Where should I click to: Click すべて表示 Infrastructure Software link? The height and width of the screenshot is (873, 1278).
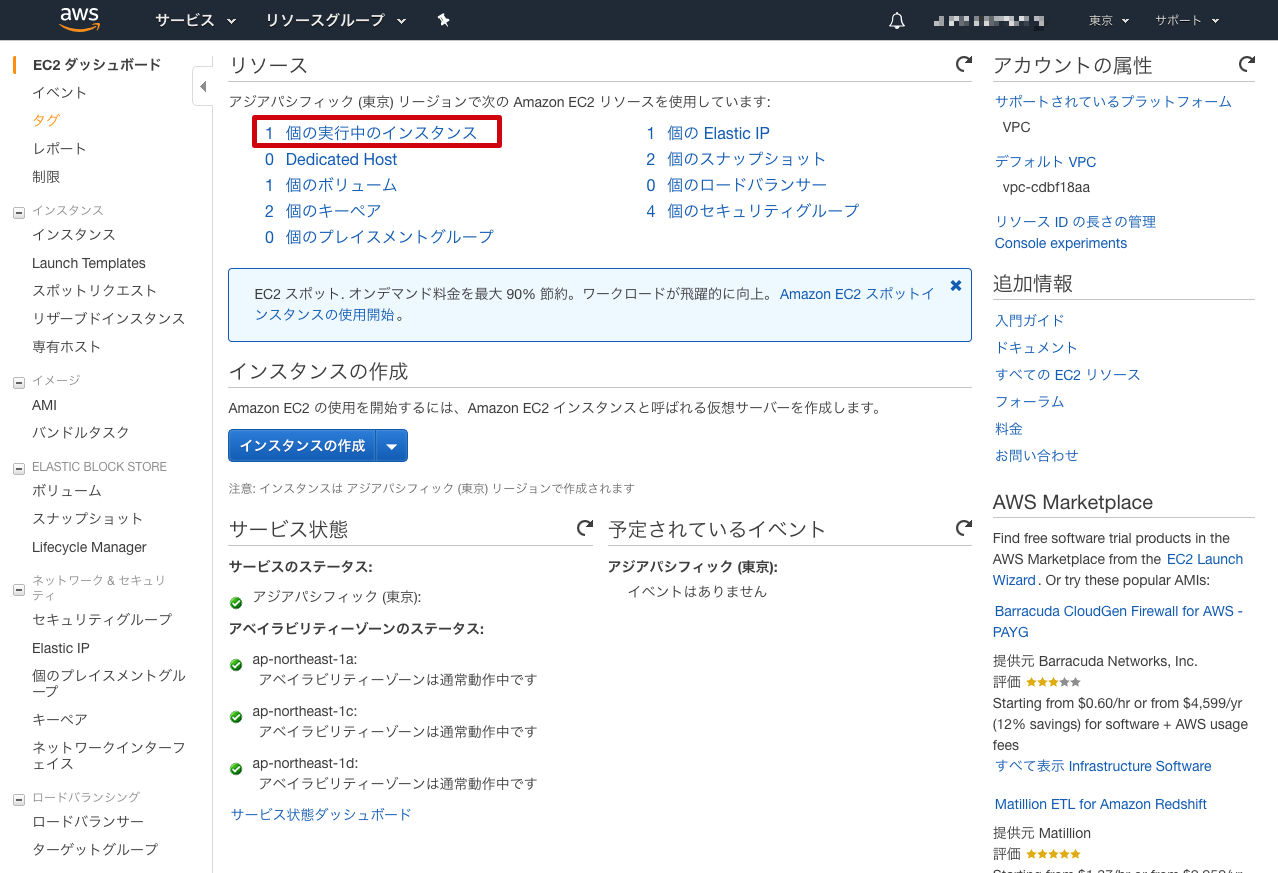tap(1103, 766)
